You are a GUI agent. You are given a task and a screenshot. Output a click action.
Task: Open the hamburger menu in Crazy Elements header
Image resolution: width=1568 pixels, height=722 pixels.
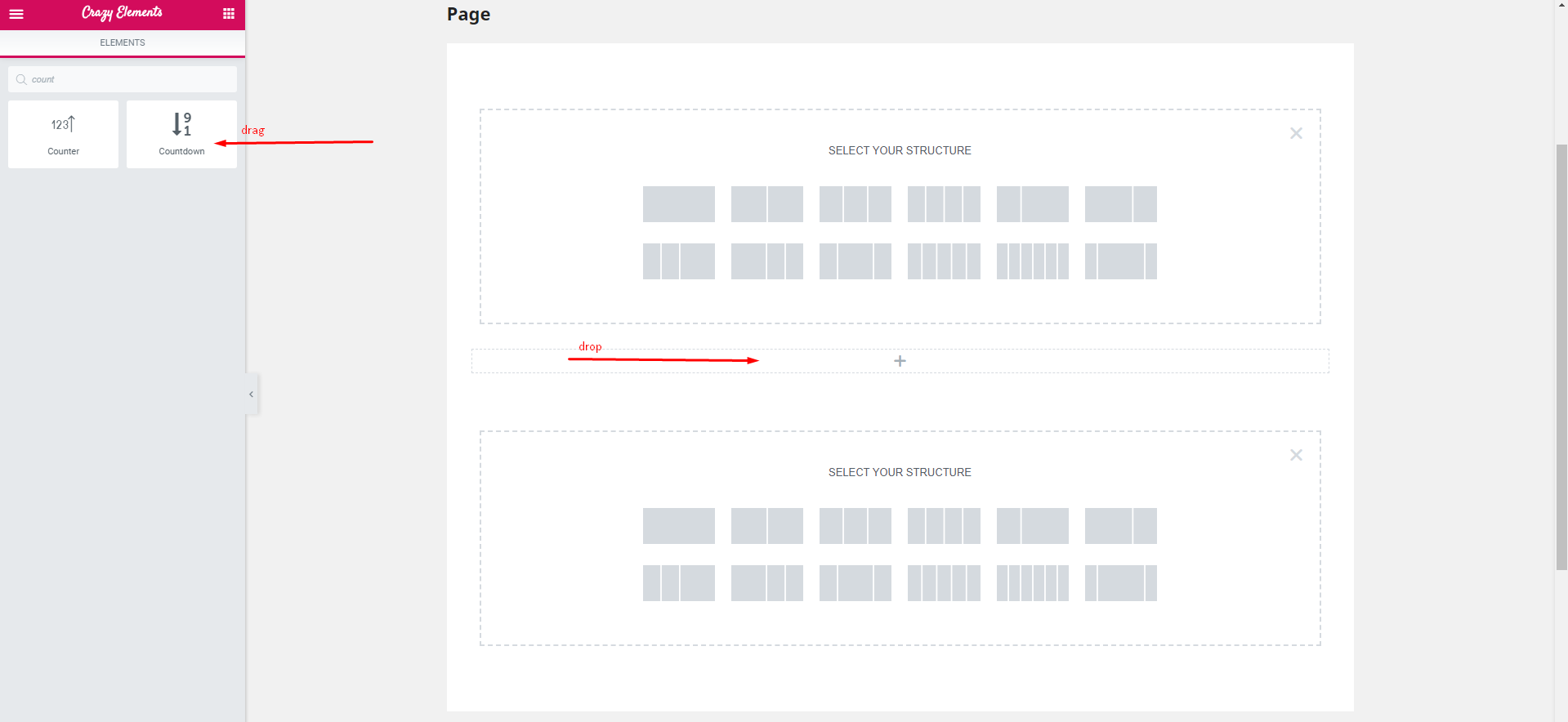tap(16, 14)
